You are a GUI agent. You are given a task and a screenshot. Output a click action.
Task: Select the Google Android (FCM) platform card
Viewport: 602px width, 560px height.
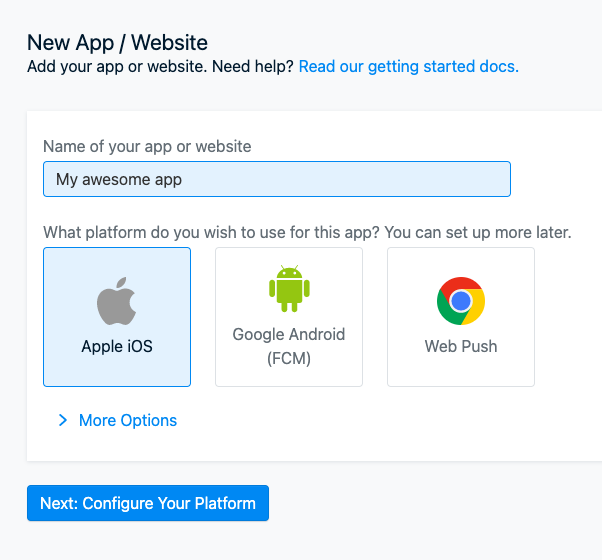[x=289, y=317]
